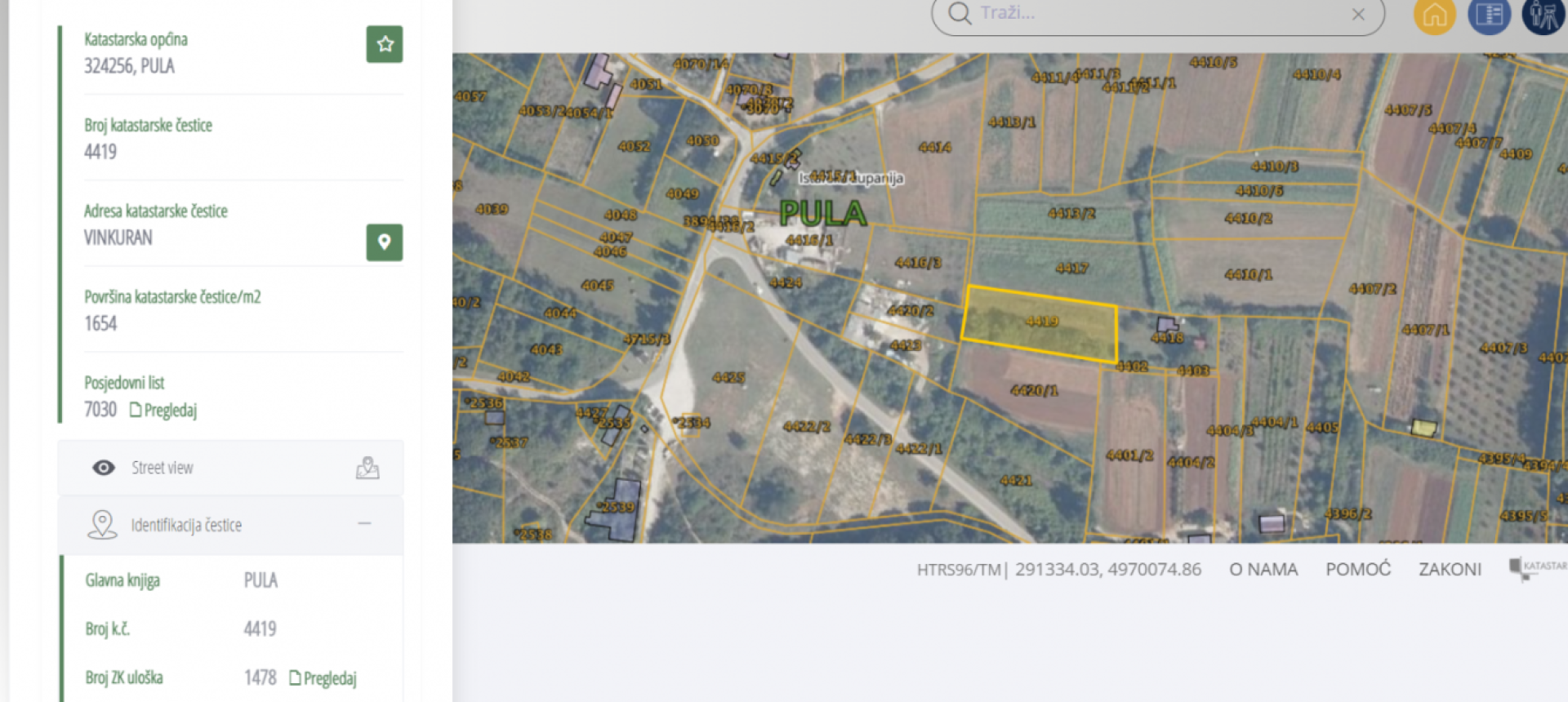Click the green location pin button
Image resolution: width=1568 pixels, height=702 pixels.
[385, 242]
